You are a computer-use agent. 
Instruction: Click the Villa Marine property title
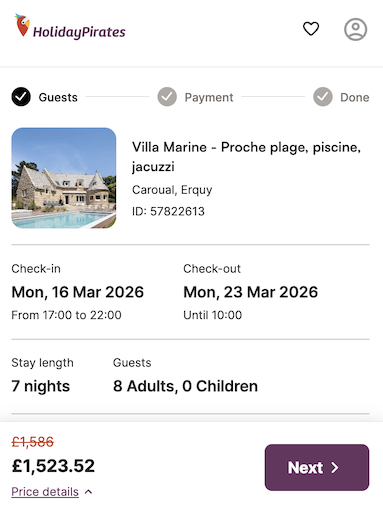pyautogui.click(x=246, y=157)
